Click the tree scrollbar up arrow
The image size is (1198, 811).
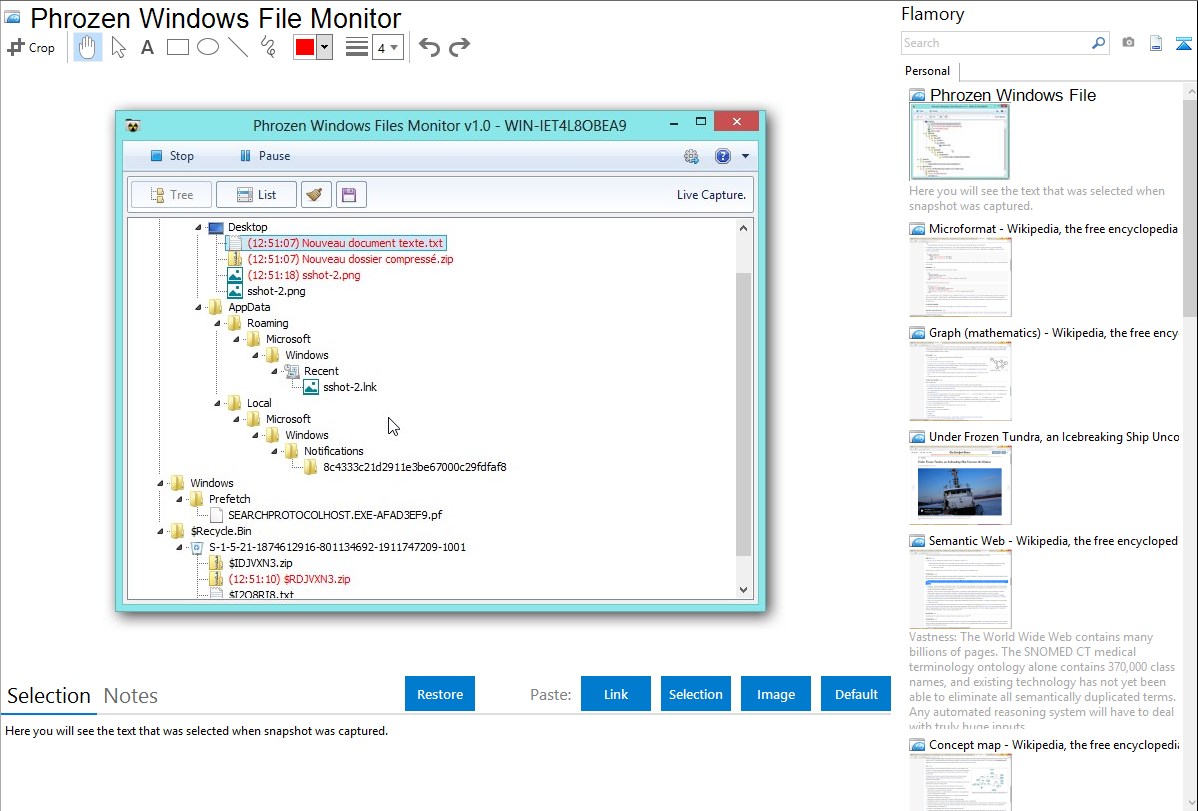click(x=743, y=228)
